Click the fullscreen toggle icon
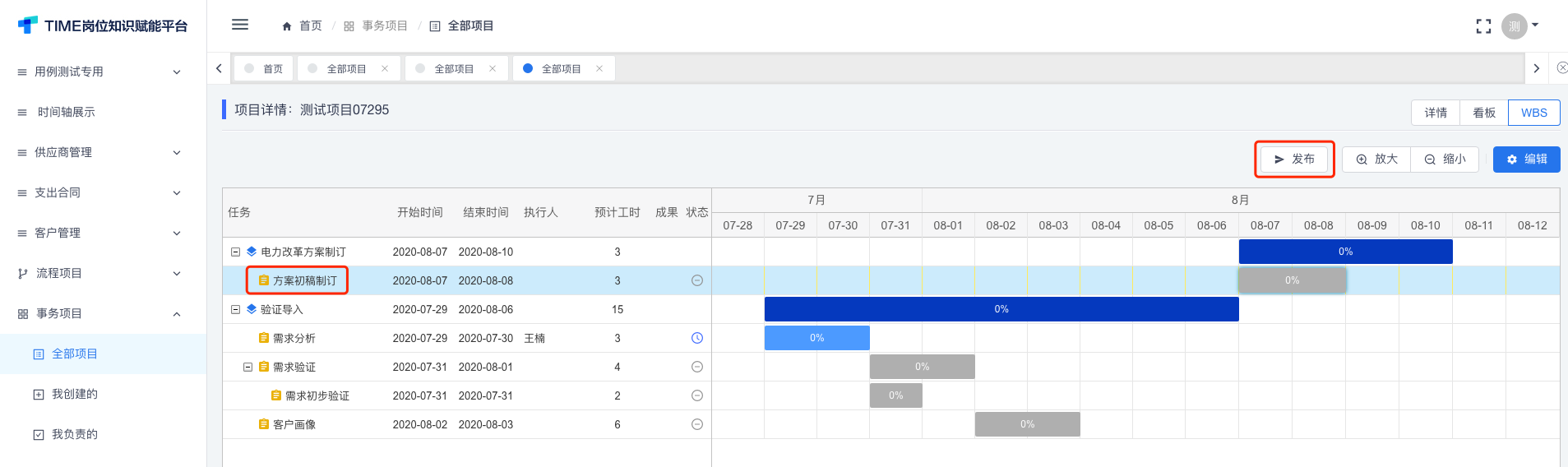The height and width of the screenshot is (467, 1568). [1483, 26]
